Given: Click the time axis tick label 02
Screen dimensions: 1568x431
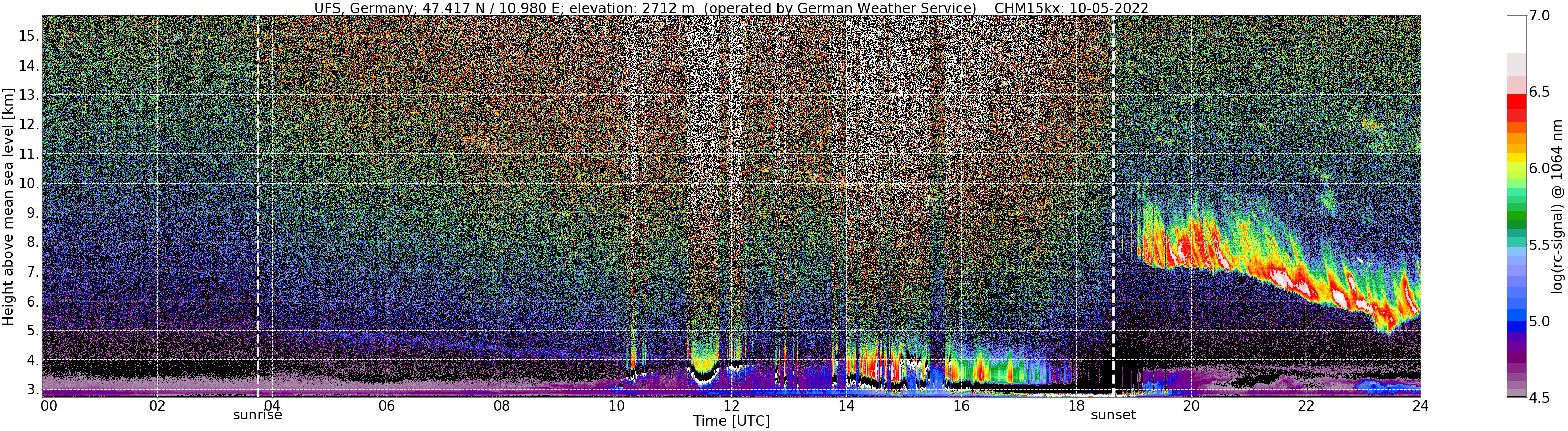Looking at the screenshot, I should tap(157, 406).
